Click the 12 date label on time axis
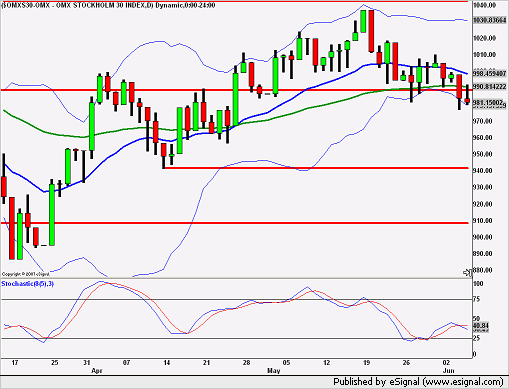The width and height of the screenshot is (509, 389). (x=326, y=363)
